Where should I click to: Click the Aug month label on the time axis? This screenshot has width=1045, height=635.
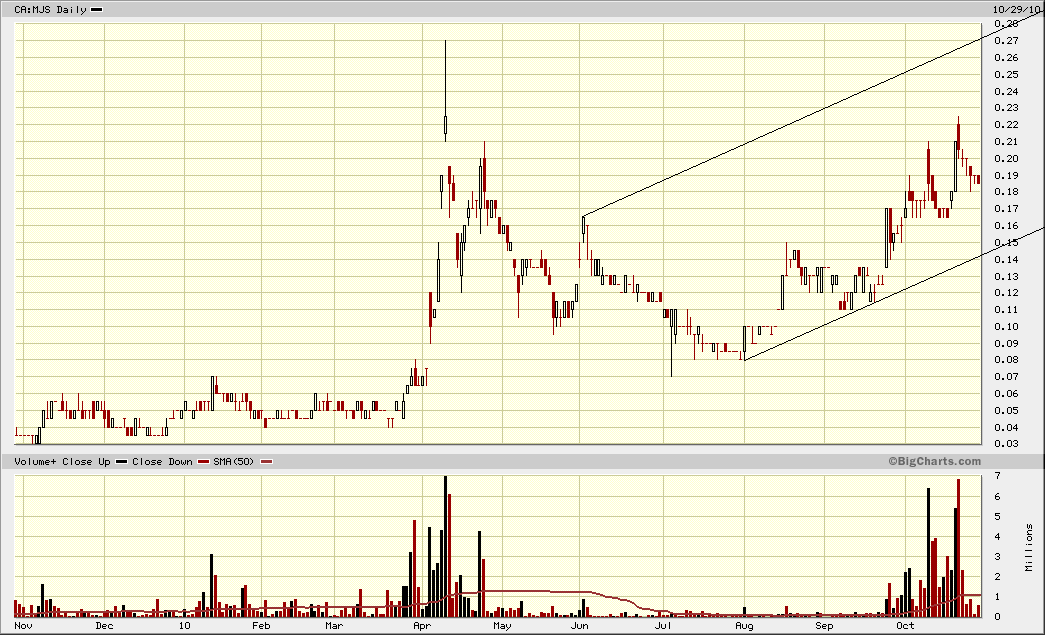(x=743, y=626)
